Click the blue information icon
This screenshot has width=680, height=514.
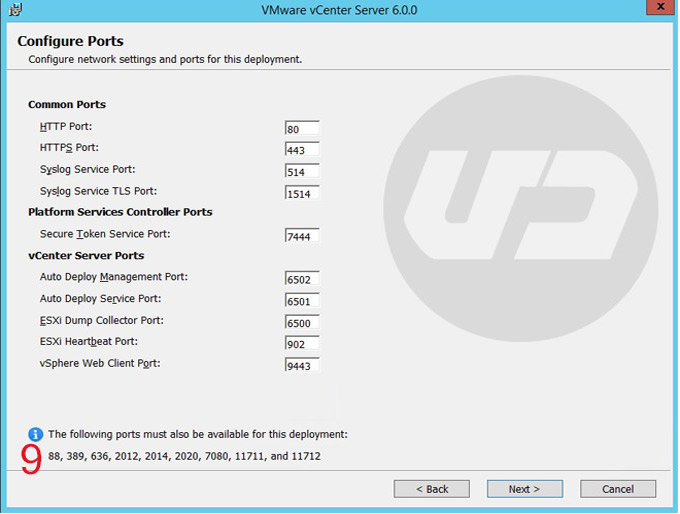(x=36, y=434)
